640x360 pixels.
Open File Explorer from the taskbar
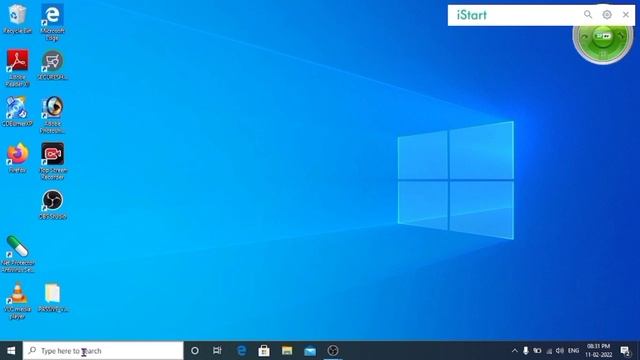pos(287,351)
